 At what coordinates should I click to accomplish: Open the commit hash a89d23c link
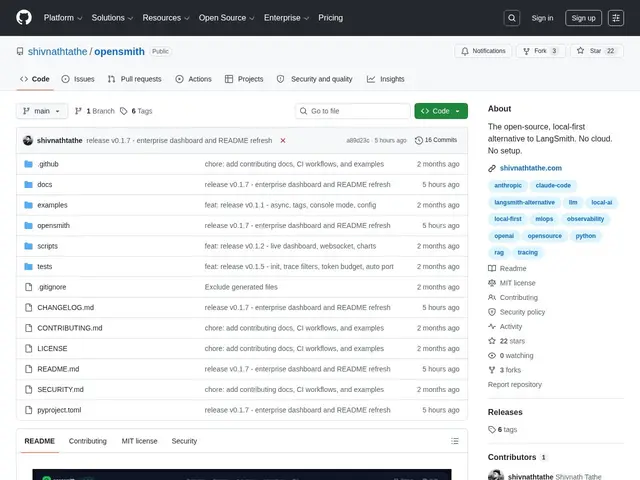tap(358, 140)
